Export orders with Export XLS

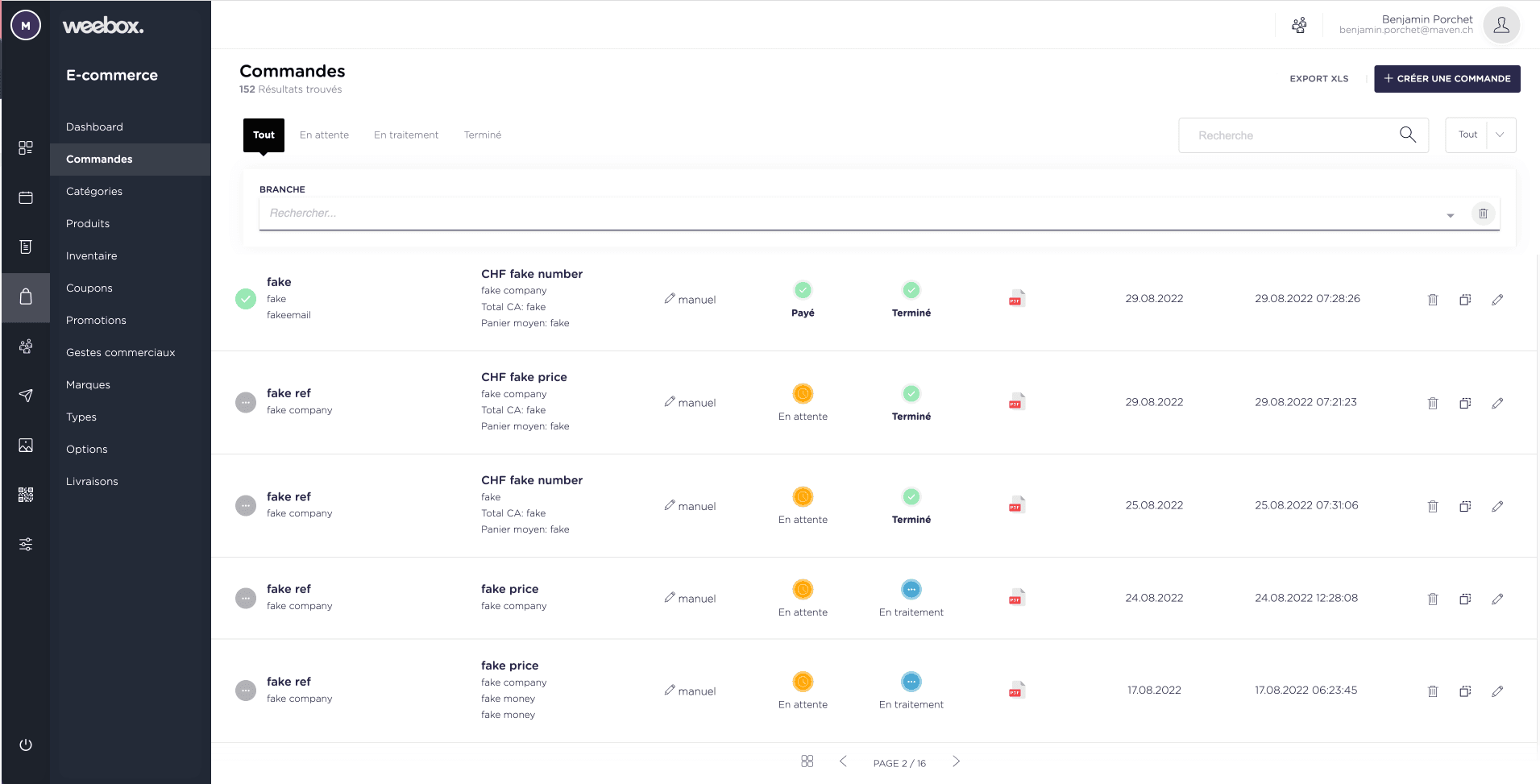[1318, 78]
